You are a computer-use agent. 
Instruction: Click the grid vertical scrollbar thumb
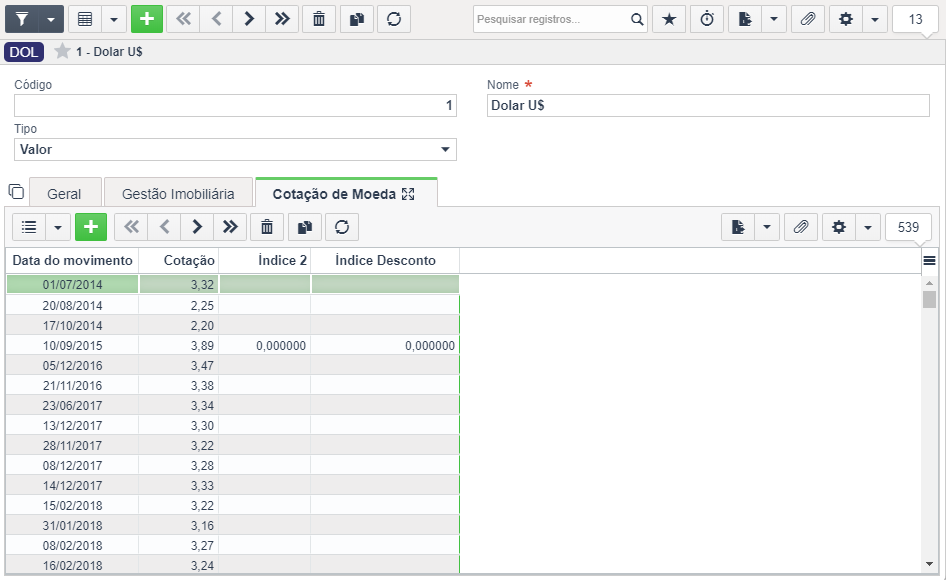929,299
